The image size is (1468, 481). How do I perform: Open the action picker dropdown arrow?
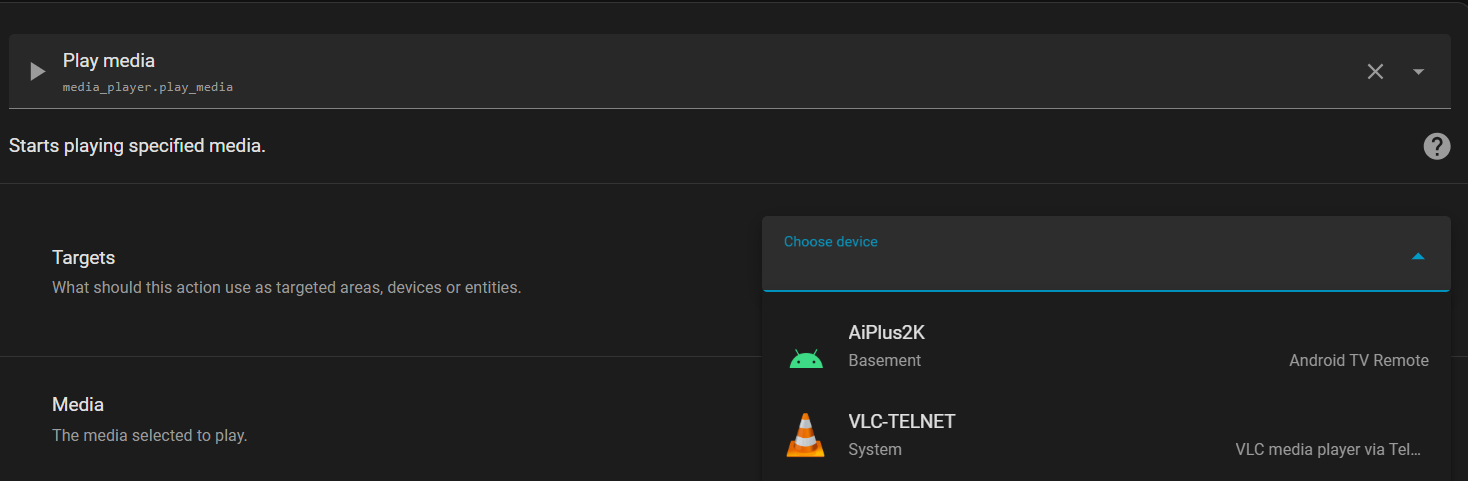[1418, 72]
